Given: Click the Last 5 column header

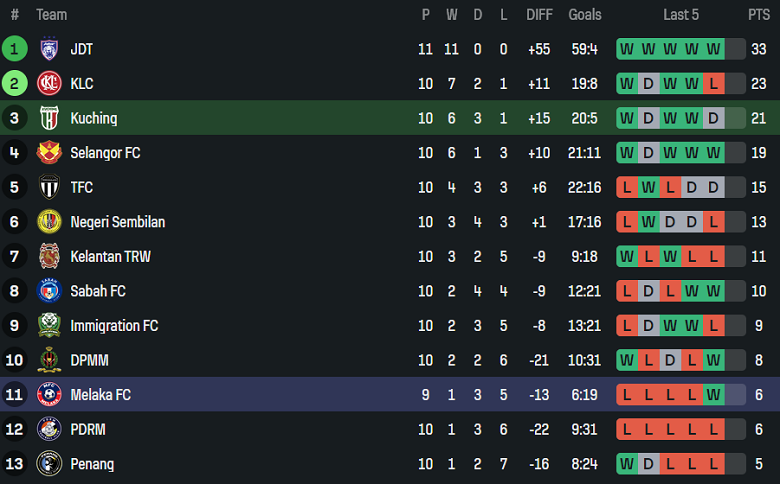Looking at the screenshot, I should pyautogui.click(x=681, y=15).
